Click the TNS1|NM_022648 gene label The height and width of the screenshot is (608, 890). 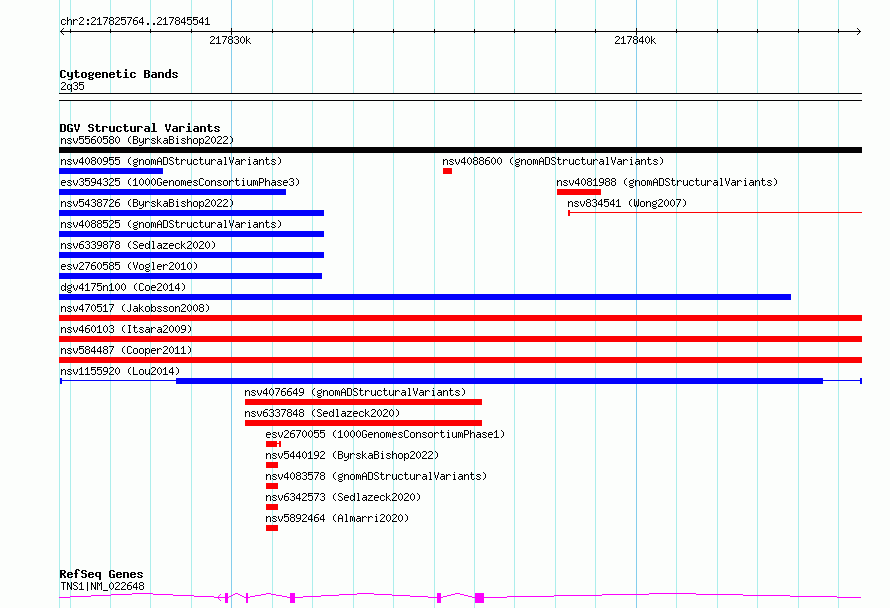(102, 586)
